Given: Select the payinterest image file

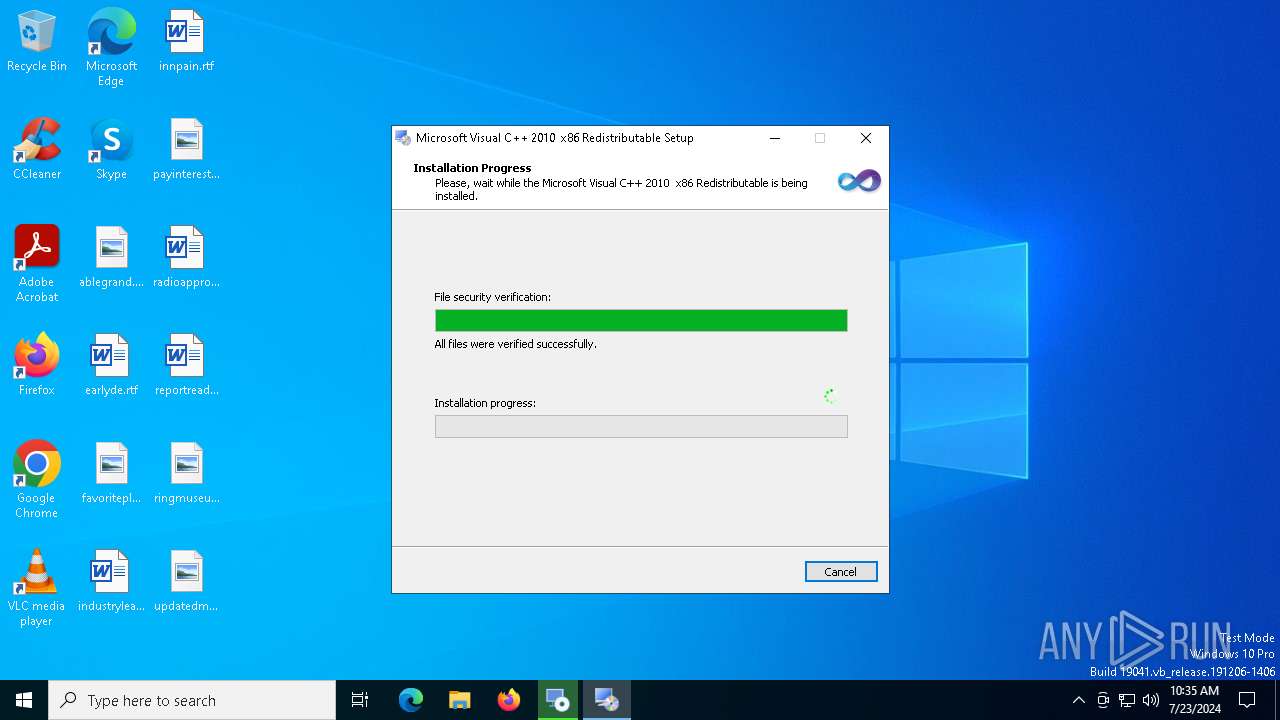Looking at the screenshot, I should [x=186, y=150].
